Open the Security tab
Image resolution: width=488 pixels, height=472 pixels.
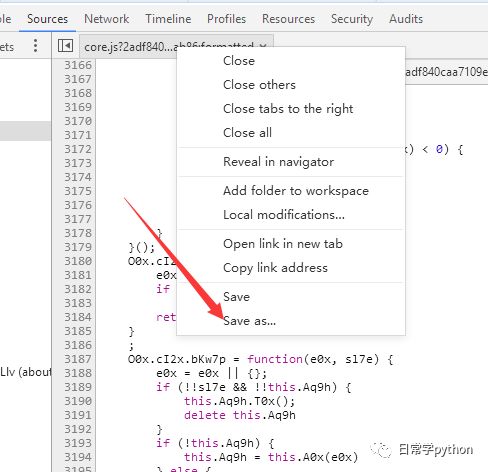click(x=352, y=19)
